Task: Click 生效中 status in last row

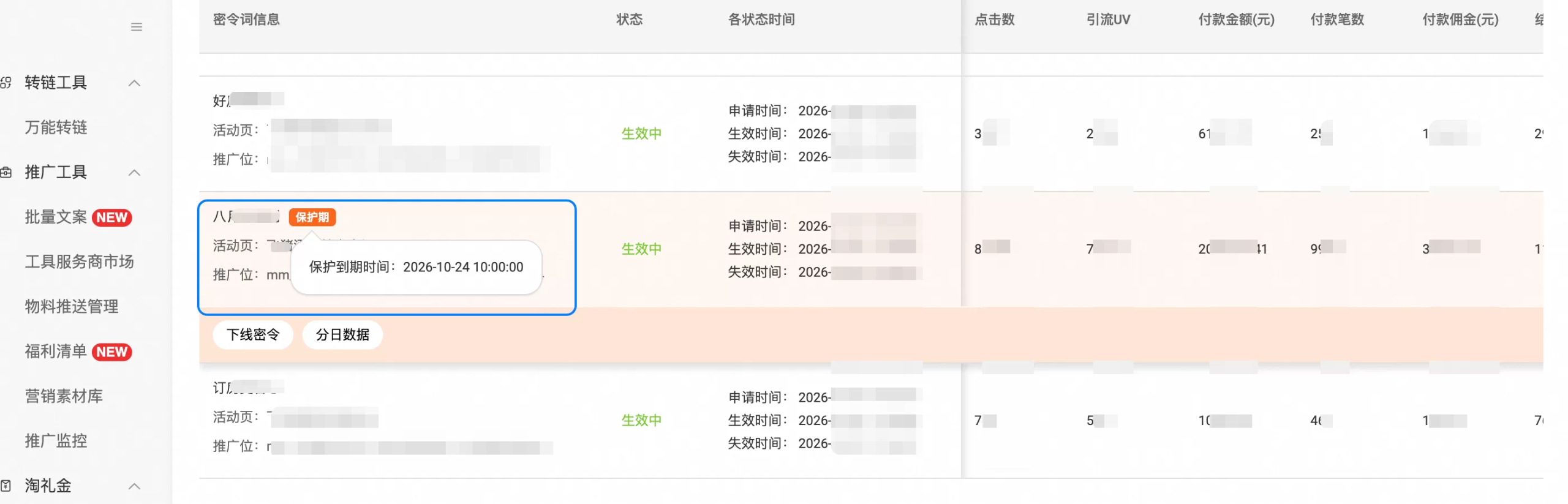Action: click(641, 420)
